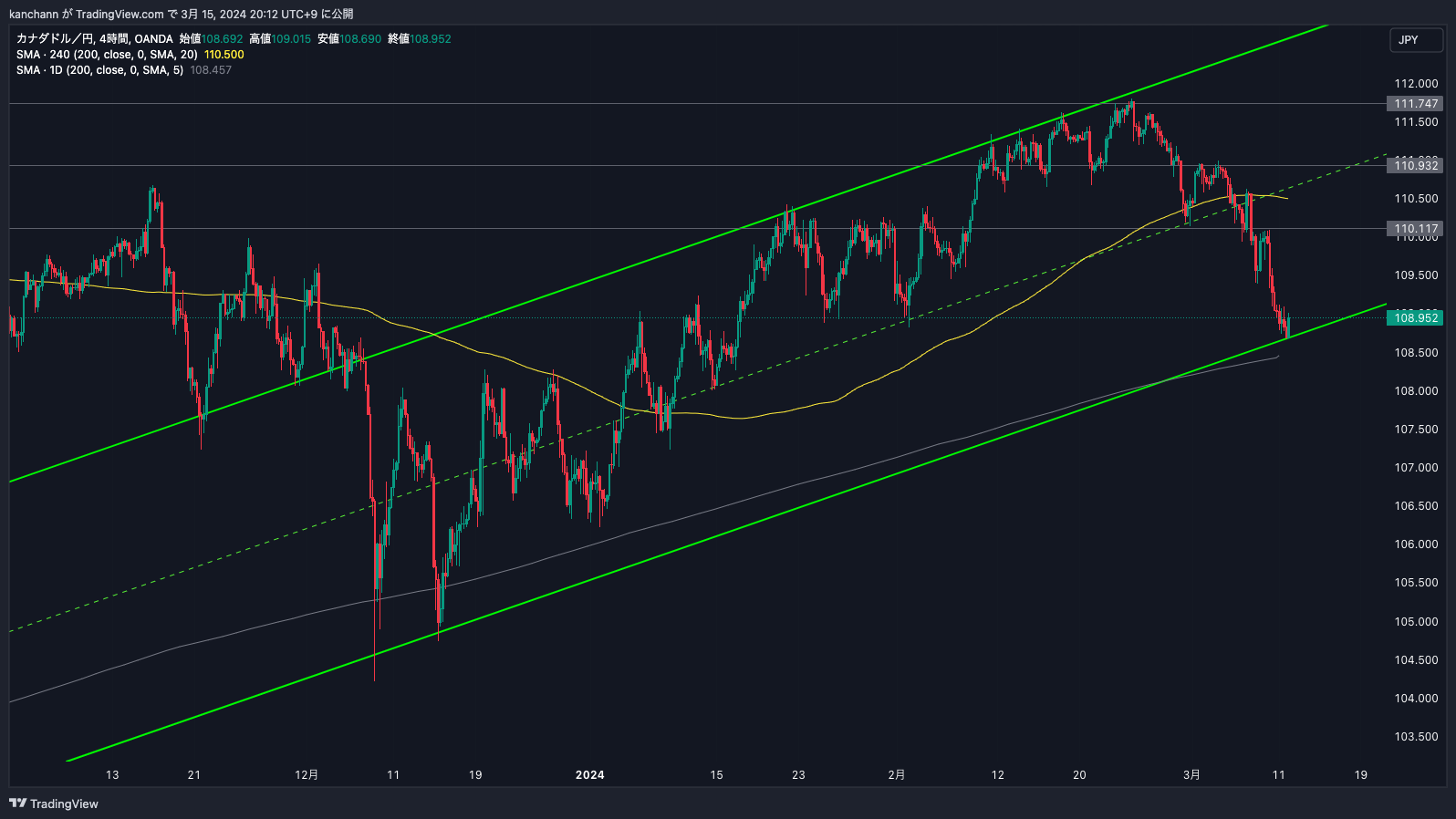Click the SMA 1D indicator legend line
1456x819 pixels.
124,70
